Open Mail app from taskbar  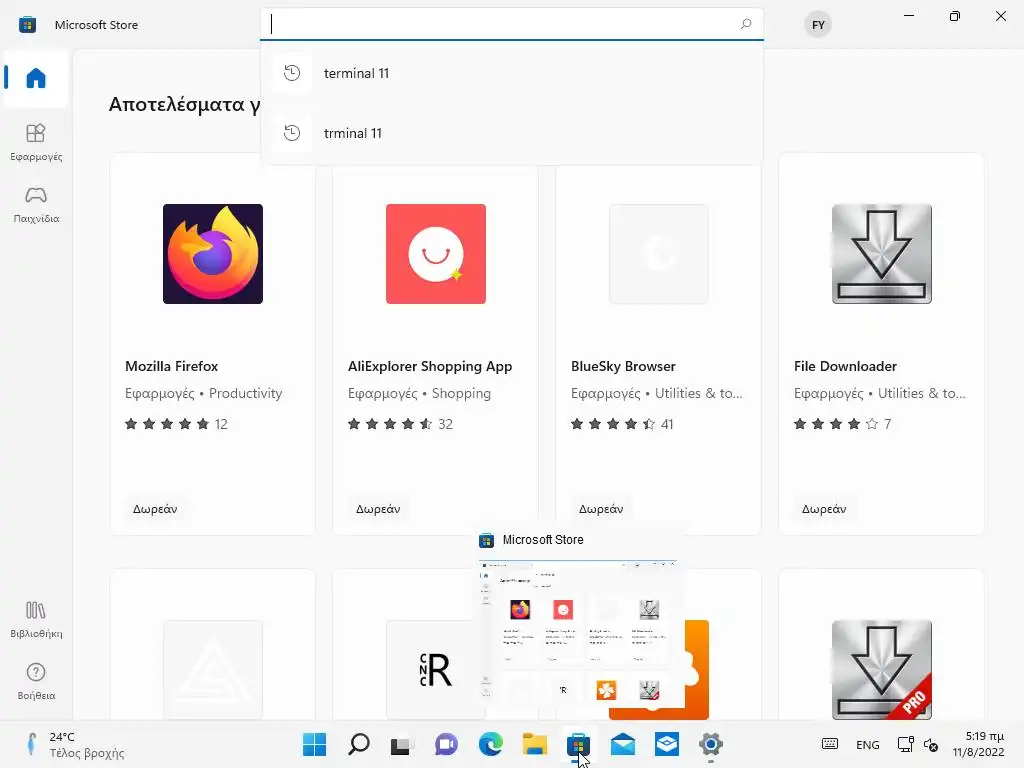pyautogui.click(x=622, y=744)
